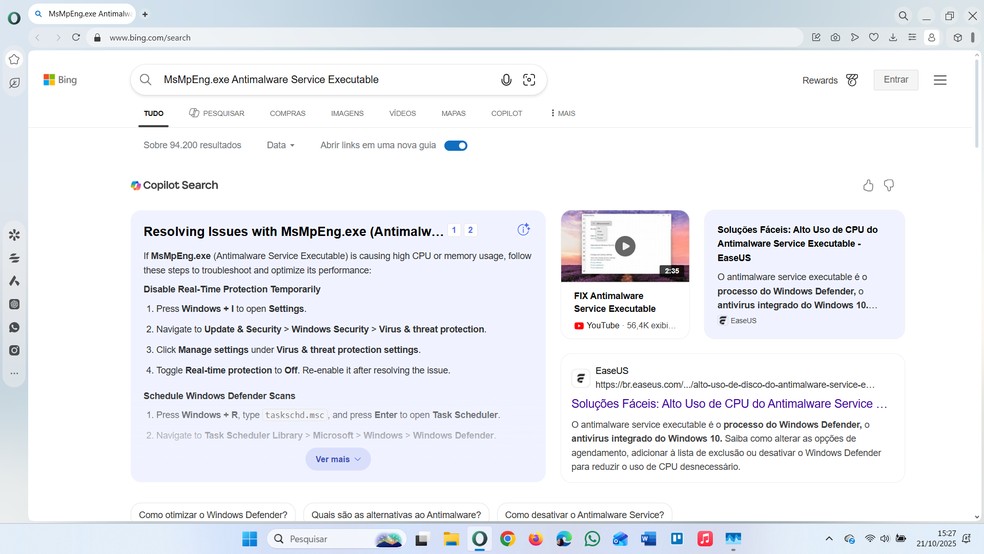Switch to the COMPRAS tab
The height and width of the screenshot is (554, 984).
point(287,114)
